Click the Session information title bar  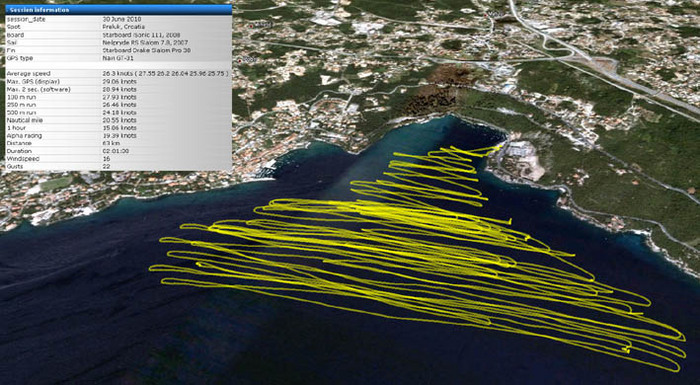[118, 9]
